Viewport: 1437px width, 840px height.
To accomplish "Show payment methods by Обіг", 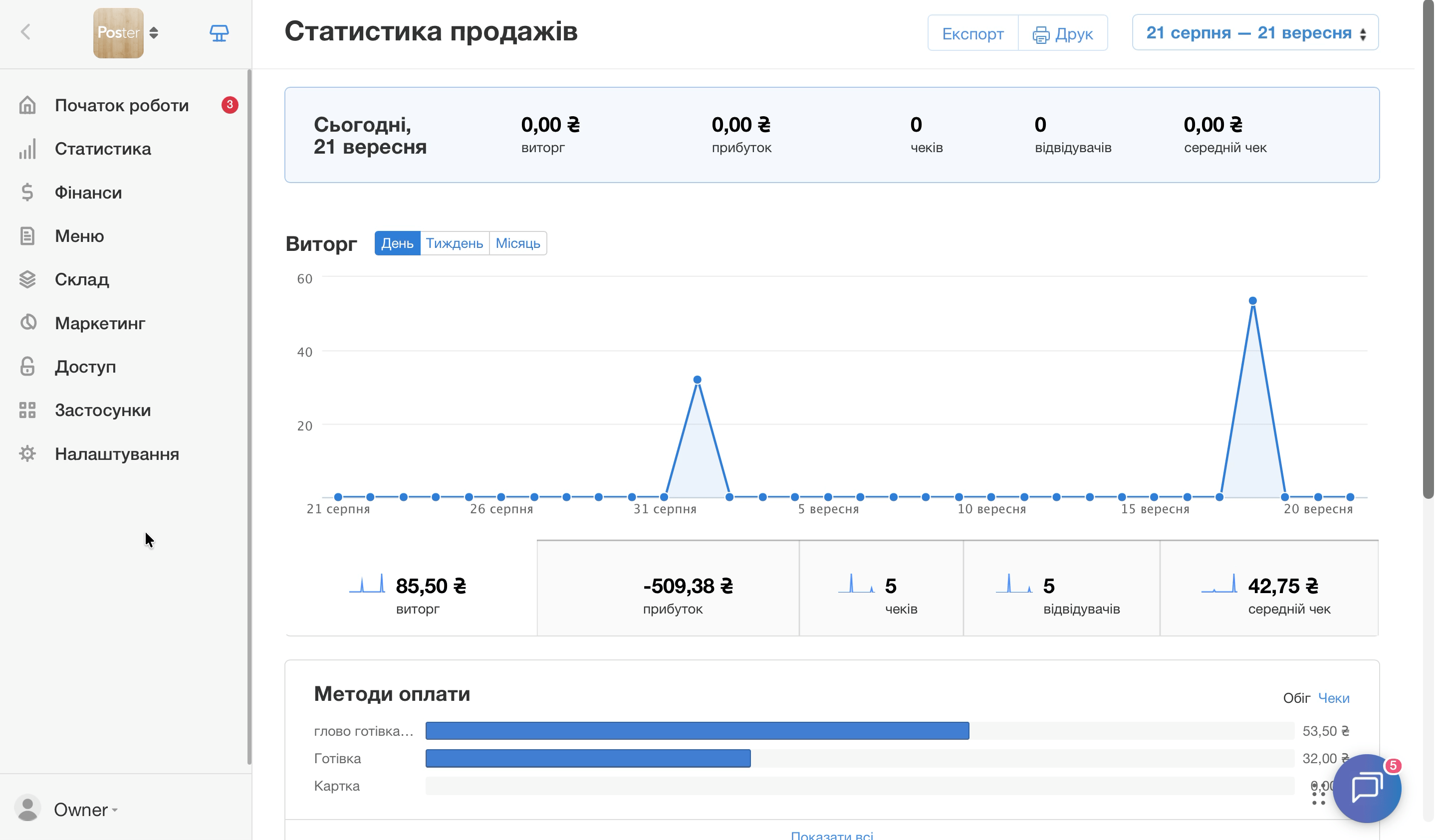I will (1297, 698).
